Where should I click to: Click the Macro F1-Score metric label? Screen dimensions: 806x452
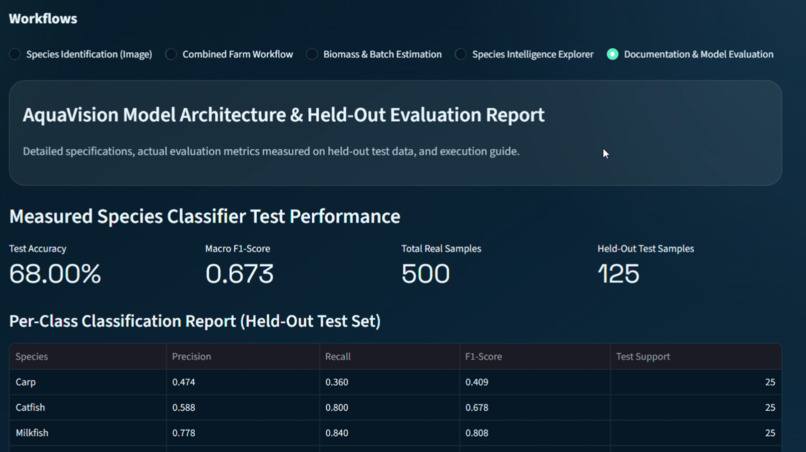coord(237,248)
